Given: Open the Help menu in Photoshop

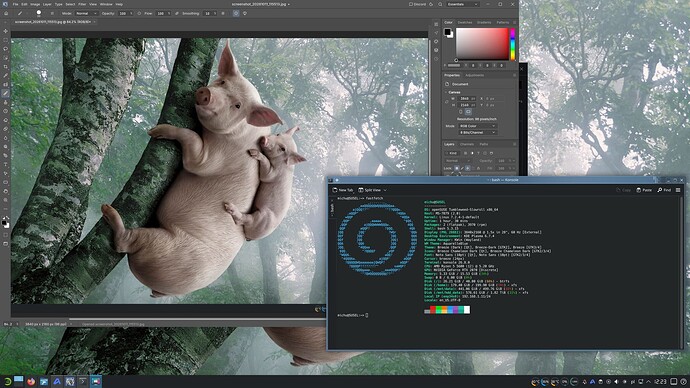Looking at the screenshot, I should [x=119, y=4].
